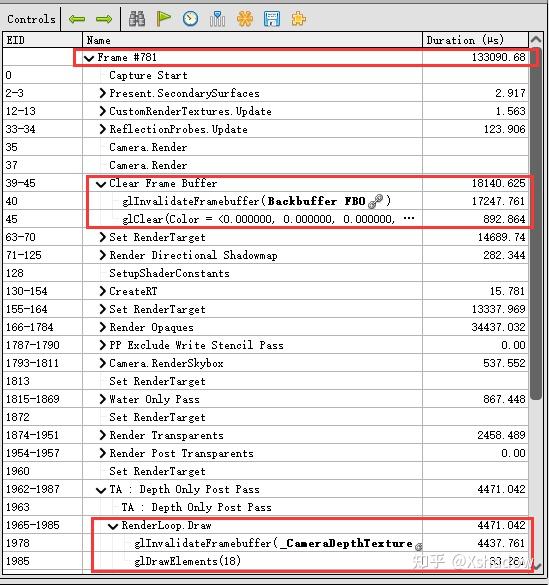
Task: Select TA : Depth Only Post Pass at EID 1963
Action: tap(266, 507)
